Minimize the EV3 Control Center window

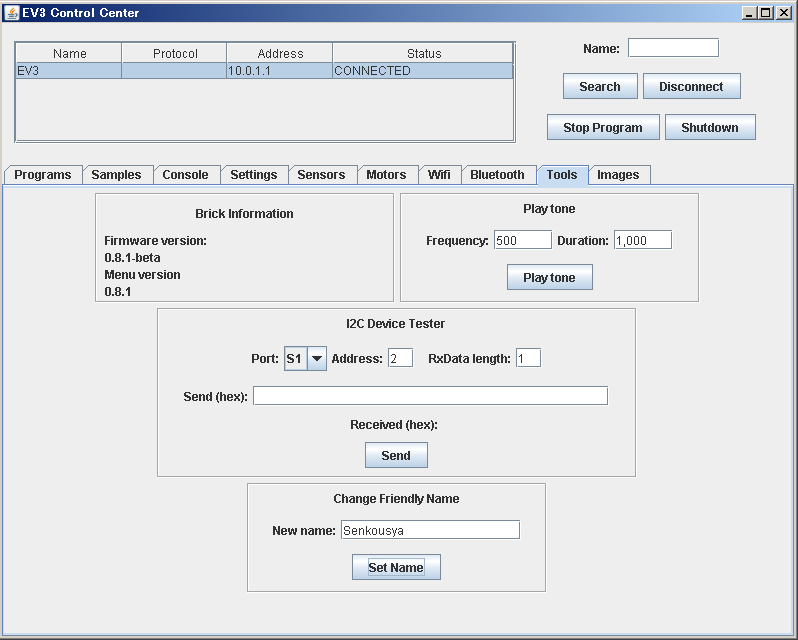tap(749, 13)
